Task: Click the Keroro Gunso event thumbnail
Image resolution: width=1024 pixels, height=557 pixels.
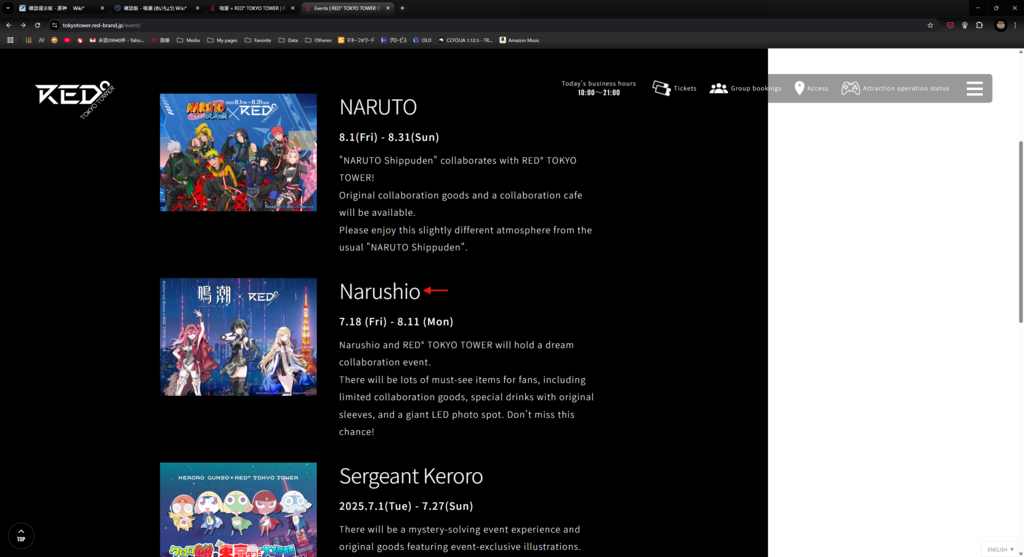Action: (238, 509)
